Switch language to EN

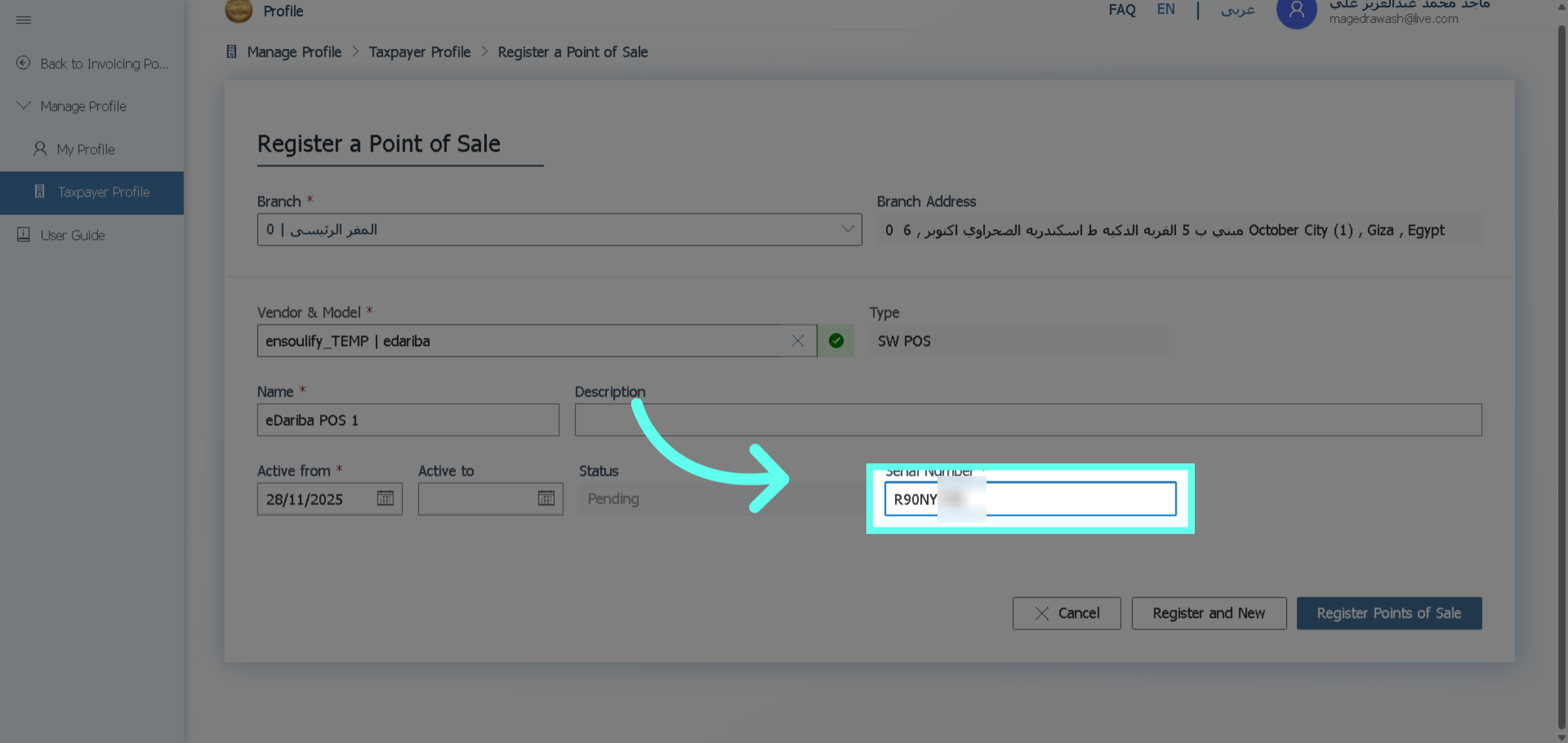coord(1166,10)
